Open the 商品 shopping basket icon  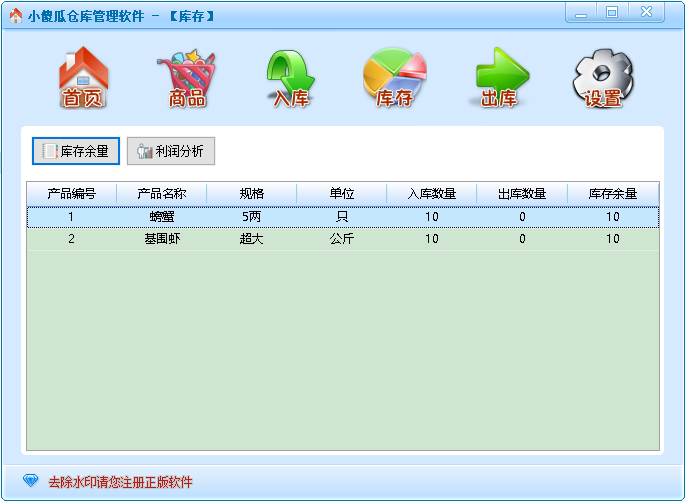click(187, 78)
